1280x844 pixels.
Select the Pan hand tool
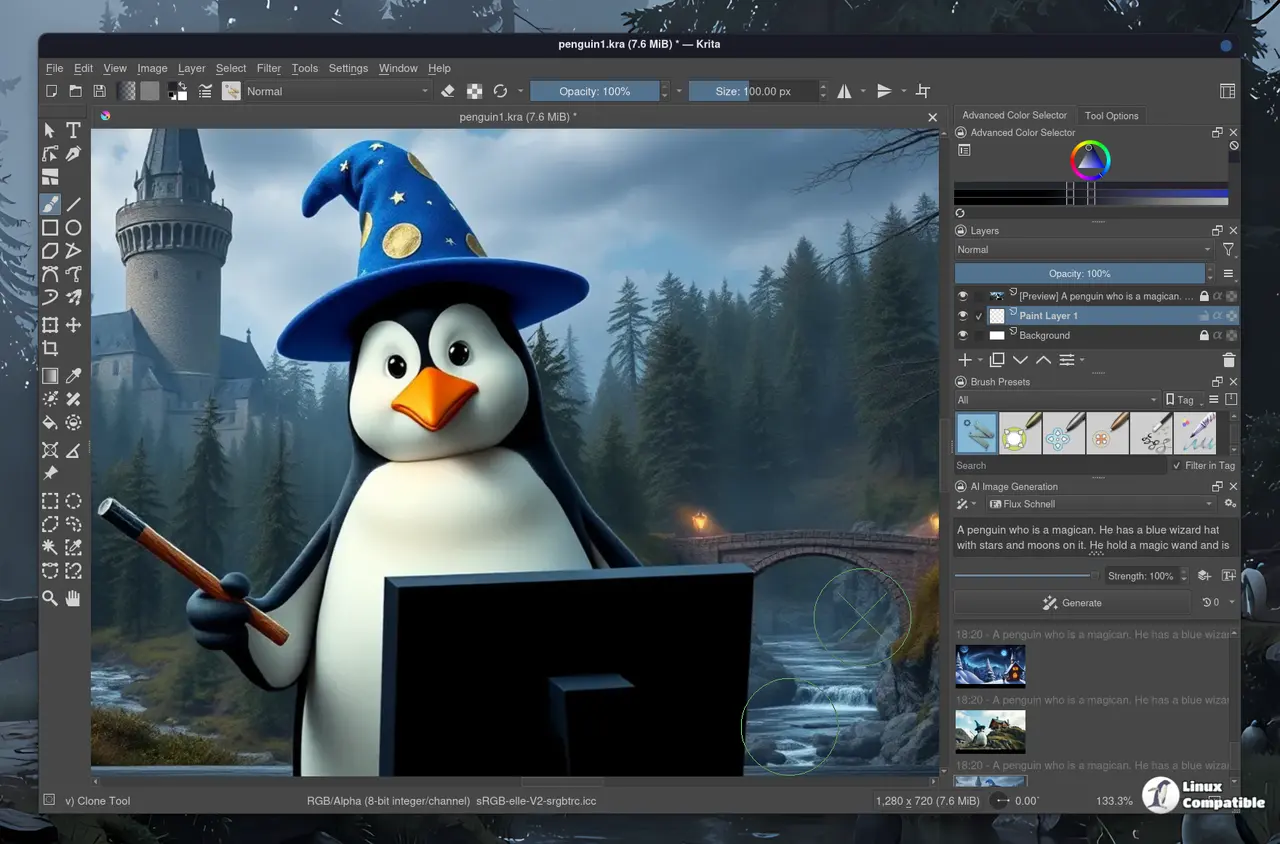pos(73,598)
